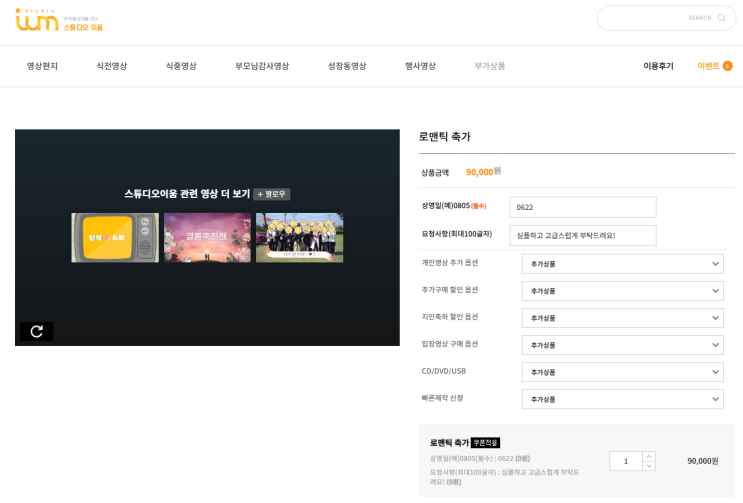This screenshot has width=743, height=503.
Task: Open the group photo related video thumbnail
Action: pos(299,237)
